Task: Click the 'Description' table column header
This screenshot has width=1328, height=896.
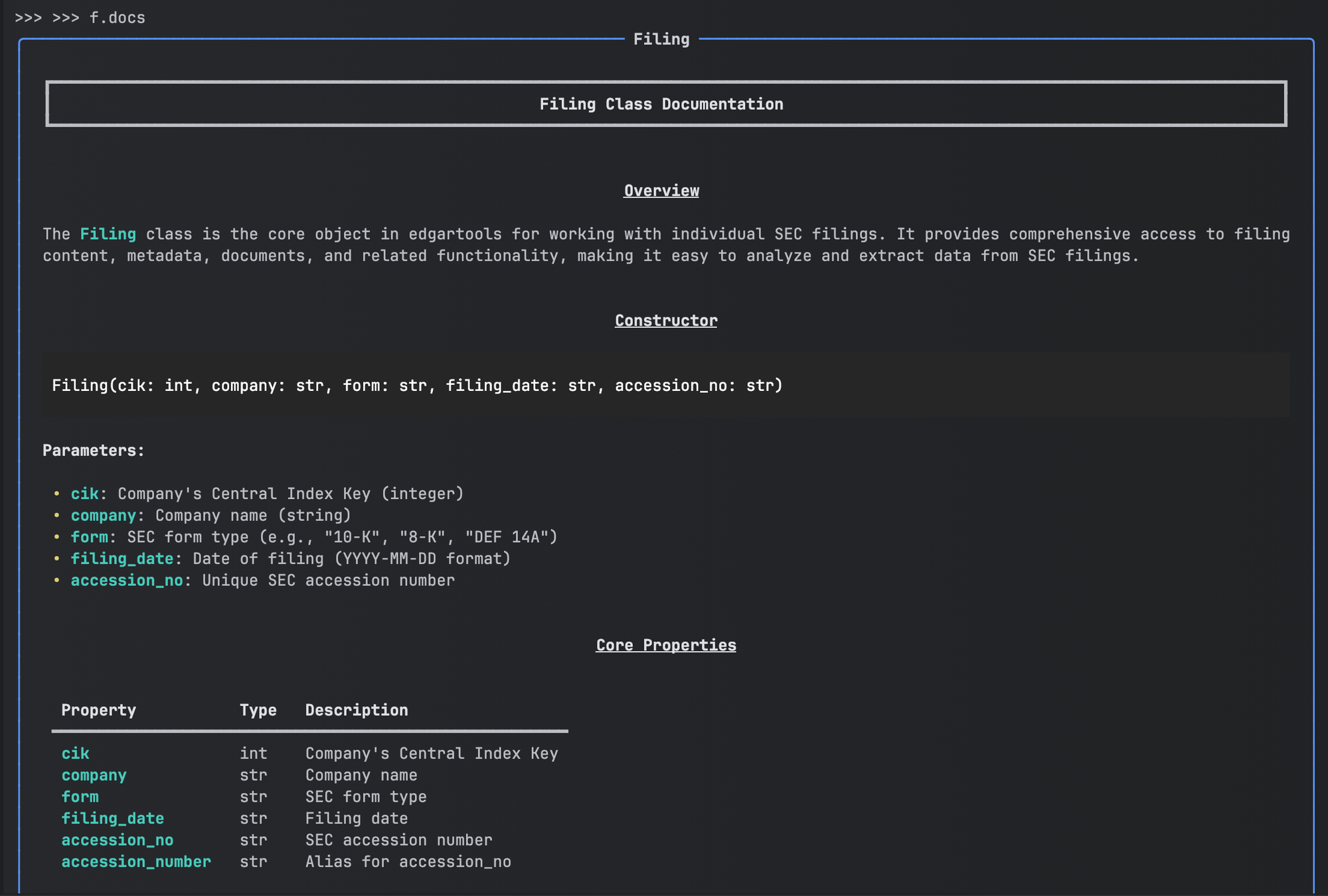Action: tap(357, 710)
